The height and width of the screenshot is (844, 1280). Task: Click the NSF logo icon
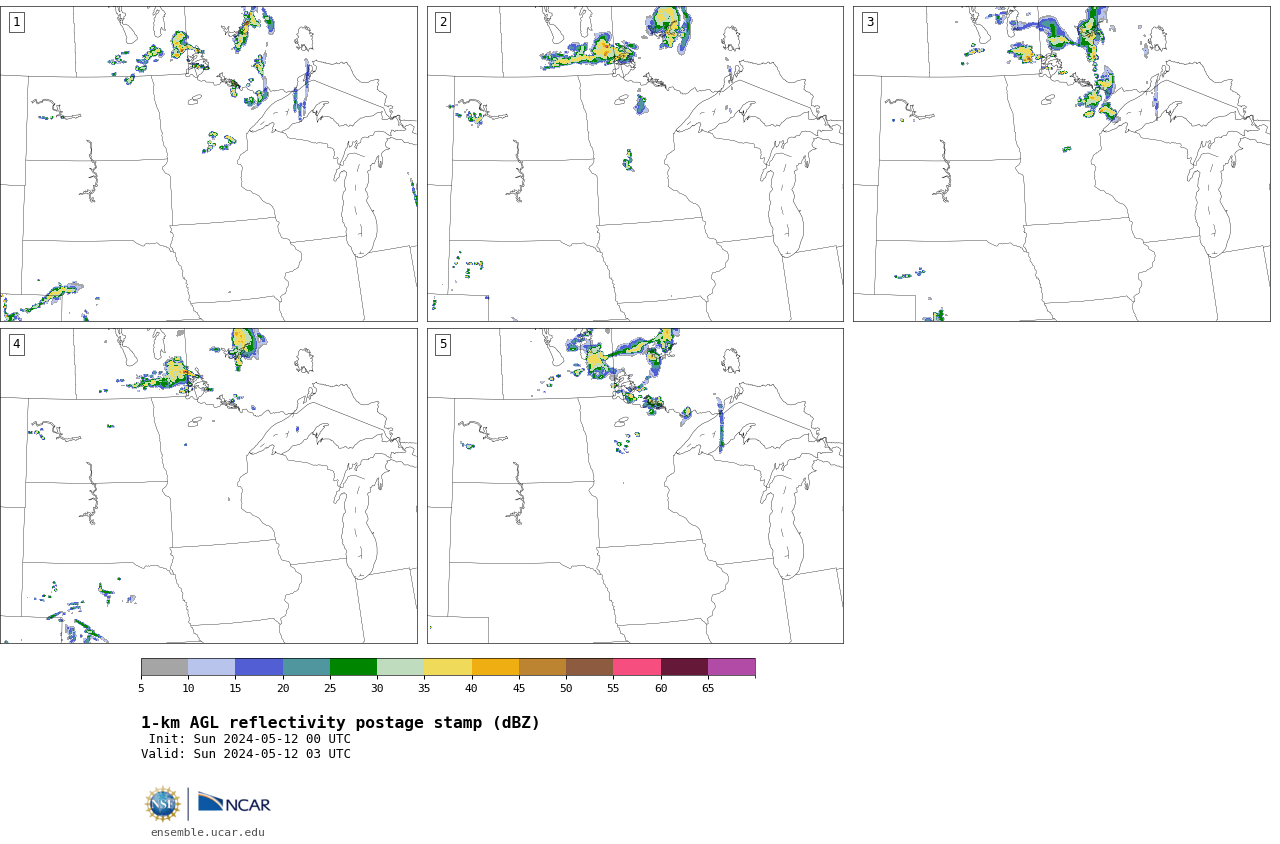point(162,804)
